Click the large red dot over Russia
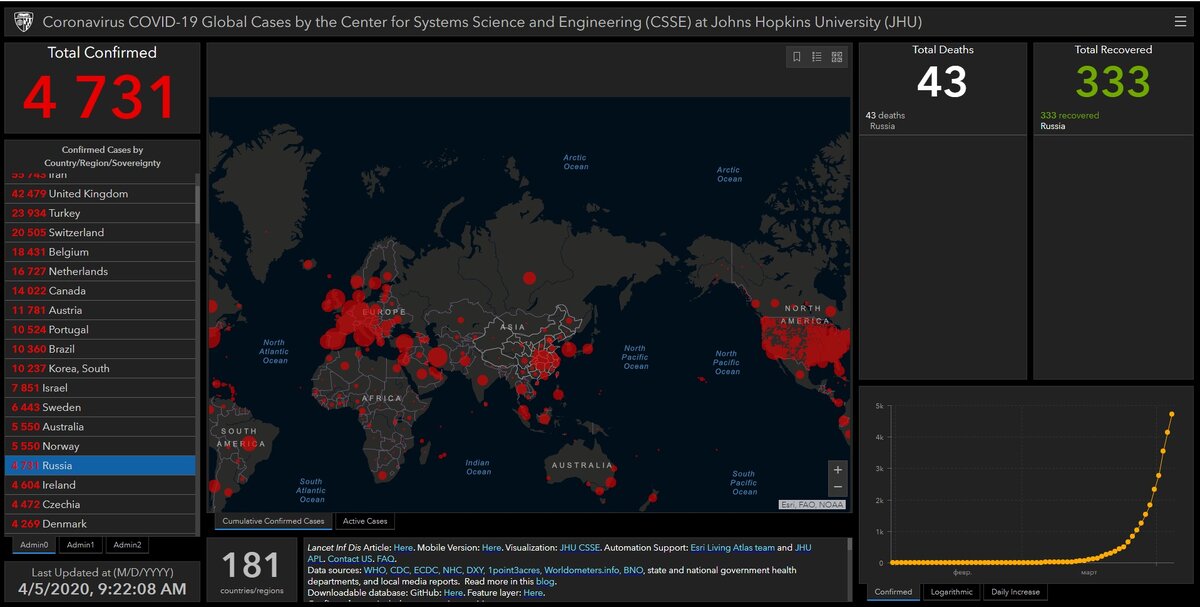1200x607 pixels. (x=527, y=278)
